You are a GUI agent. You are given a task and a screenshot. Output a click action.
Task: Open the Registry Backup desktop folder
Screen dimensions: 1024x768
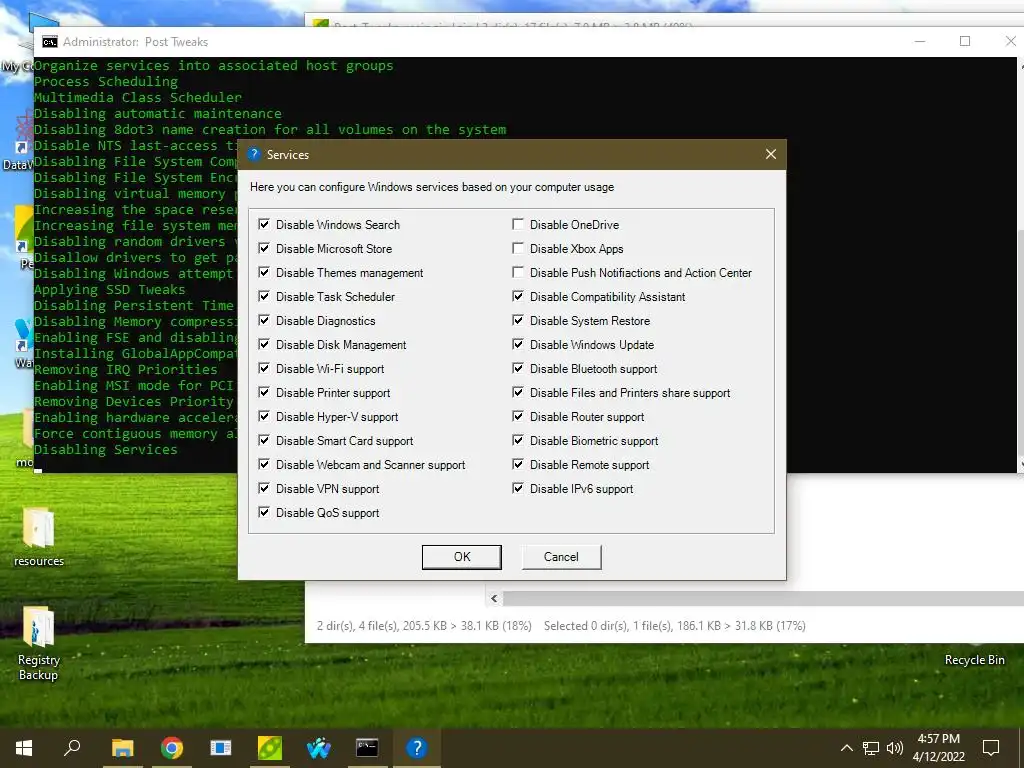[x=39, y=644]
